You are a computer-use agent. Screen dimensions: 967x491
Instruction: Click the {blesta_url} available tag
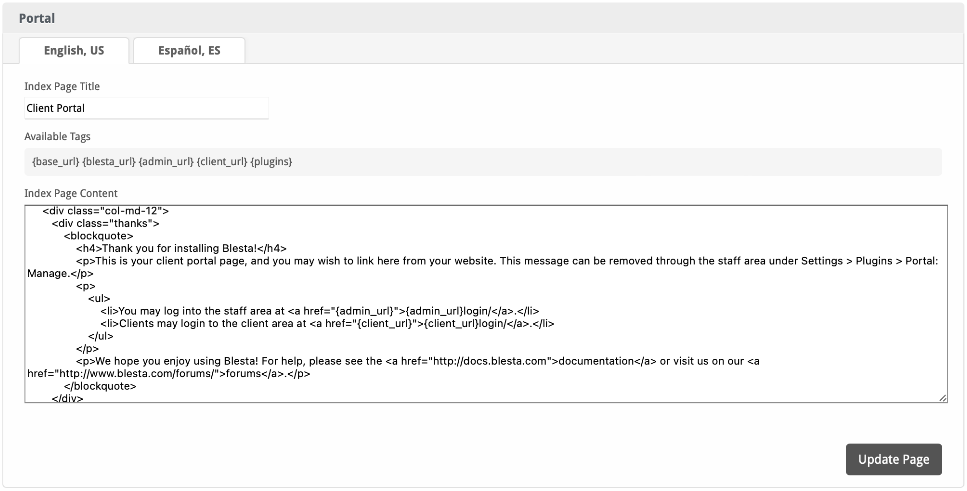point(109,161)
